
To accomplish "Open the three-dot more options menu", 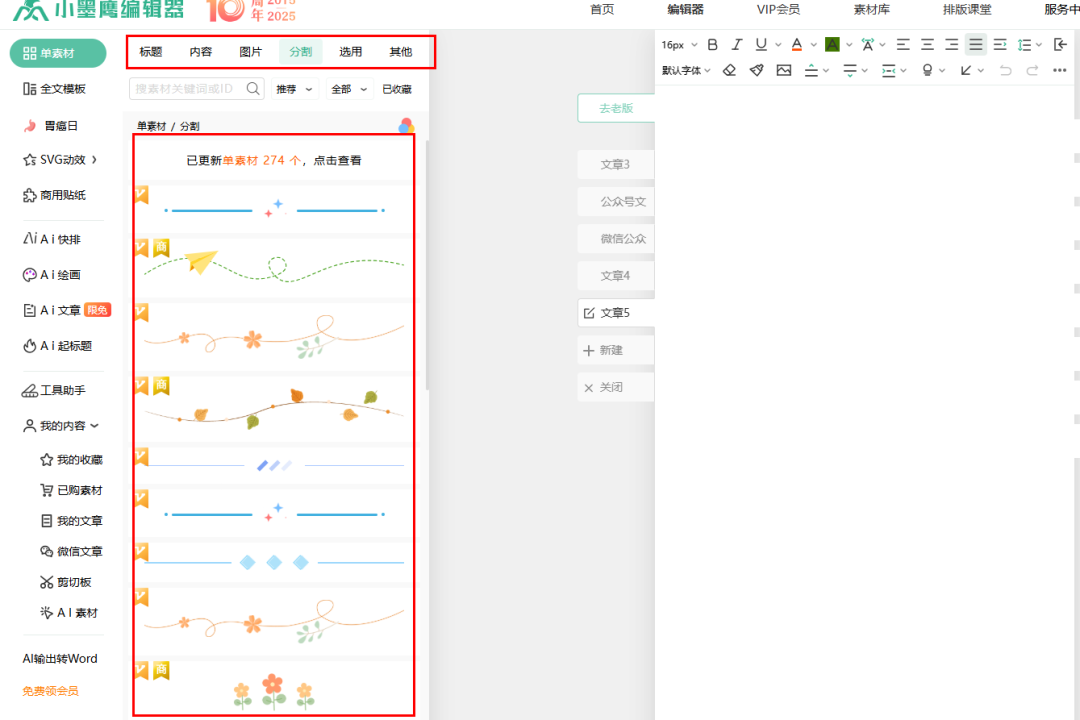I will coord(1060,70).
